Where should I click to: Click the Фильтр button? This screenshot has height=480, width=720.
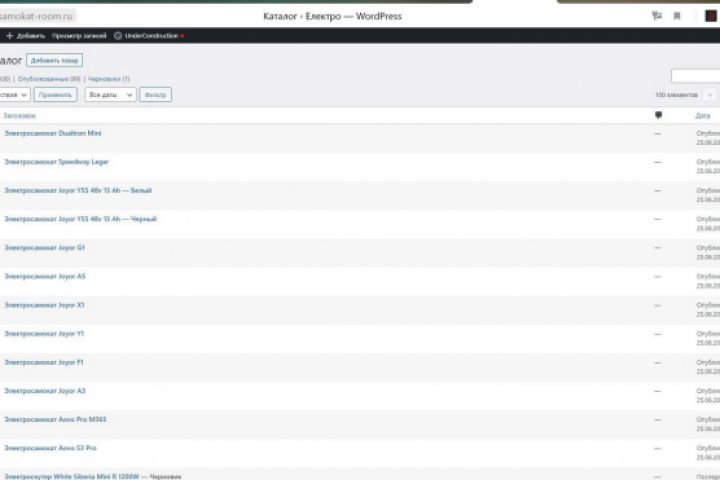coord(155,95)
